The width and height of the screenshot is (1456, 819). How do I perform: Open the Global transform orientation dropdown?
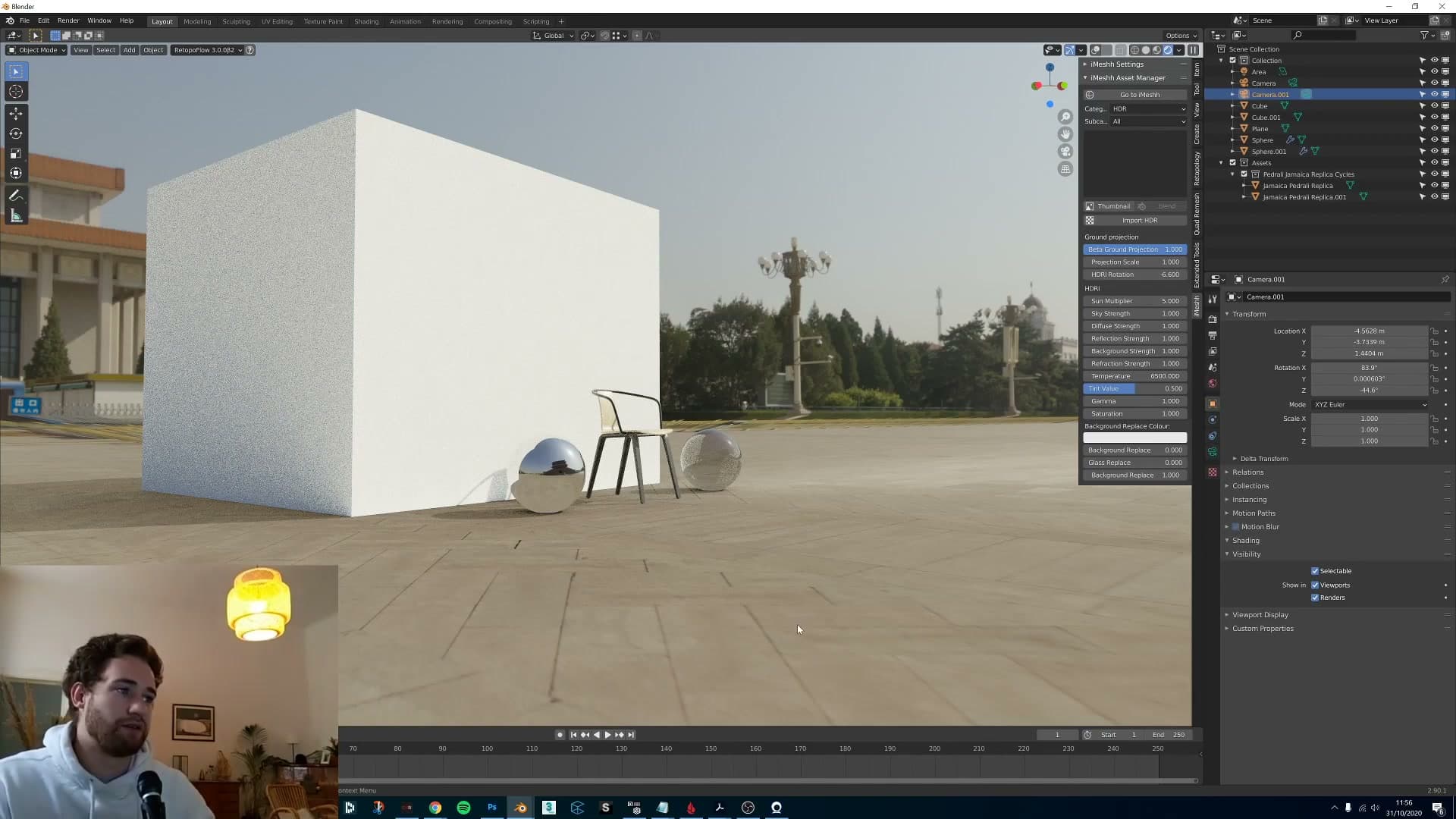[x=553, y=36]
